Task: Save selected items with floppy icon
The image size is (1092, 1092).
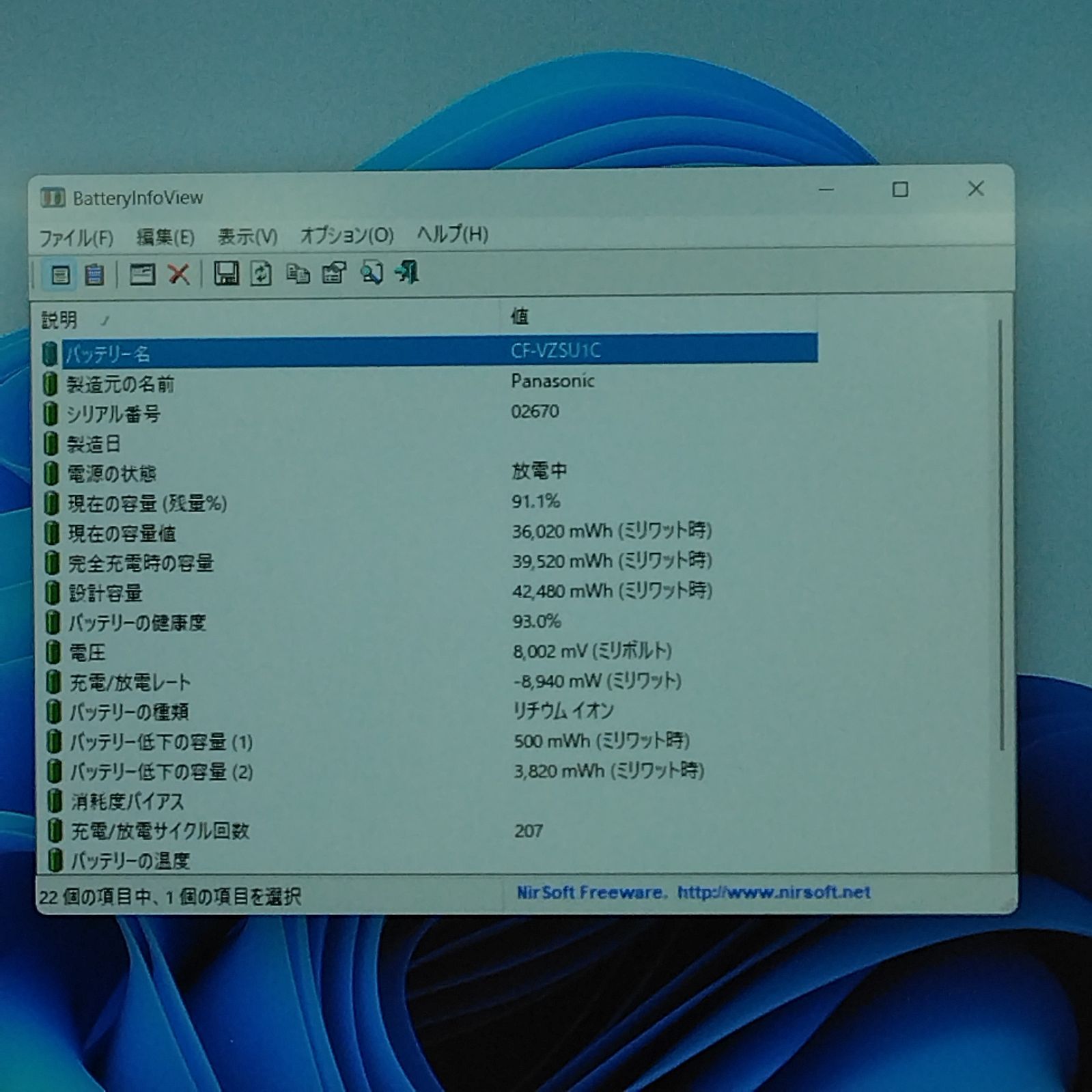Action: (x=226, y=274)
